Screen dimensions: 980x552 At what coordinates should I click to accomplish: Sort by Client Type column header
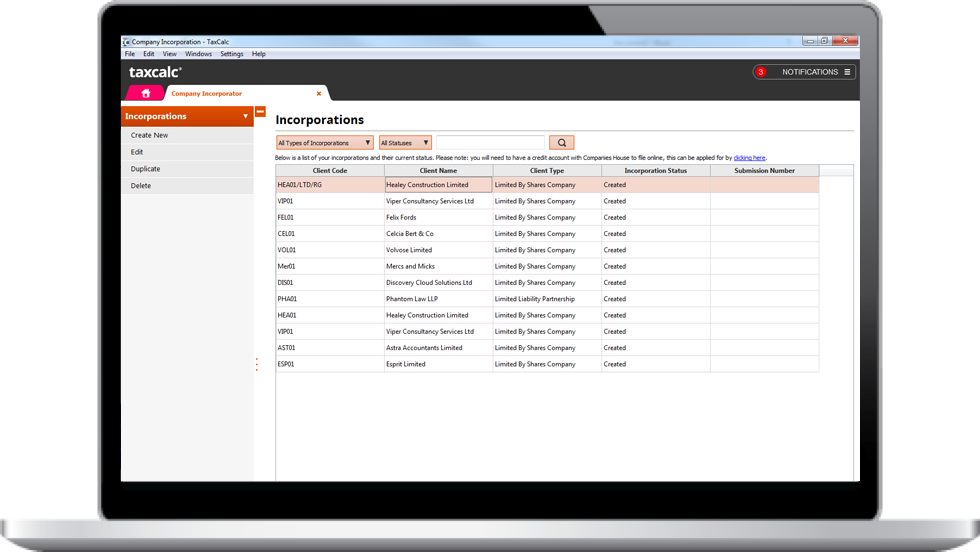(547, 171)
